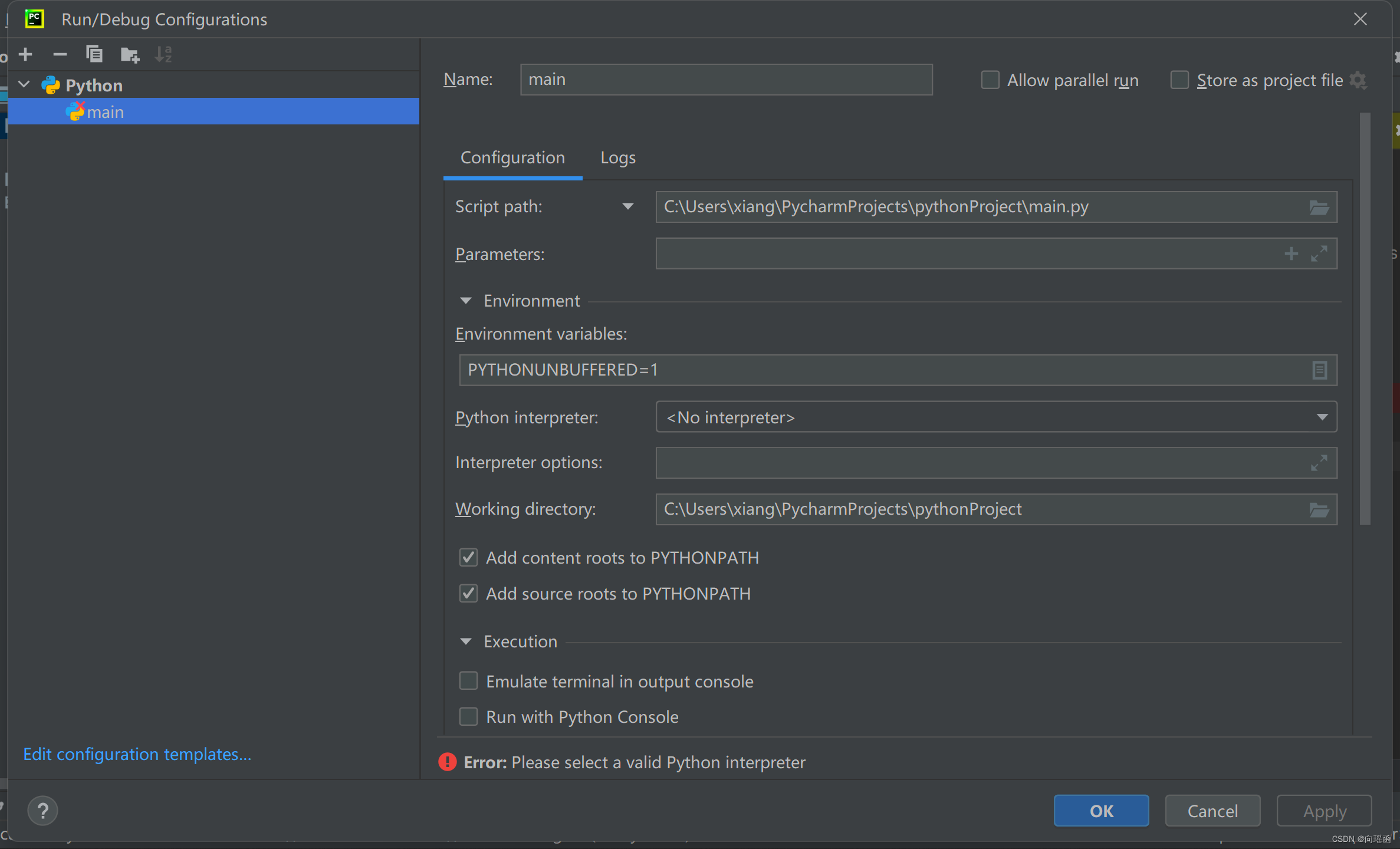The width and height of the screenshot is (1400, 849).
Task: Enable Allow parallel run checkbox
Action: tap(990, 80)
